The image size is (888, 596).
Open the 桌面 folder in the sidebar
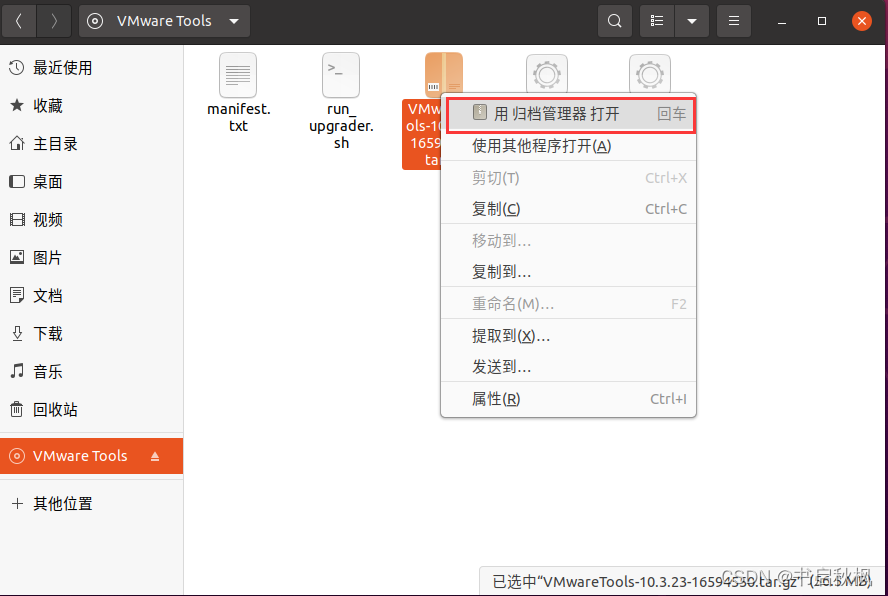91,182
